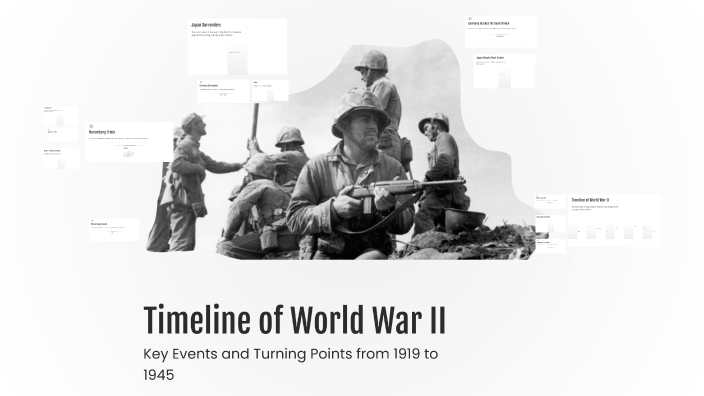Open the Japan Surrenders slide thumbnail
The image size is (704, 396).
[x=237, y=47]
